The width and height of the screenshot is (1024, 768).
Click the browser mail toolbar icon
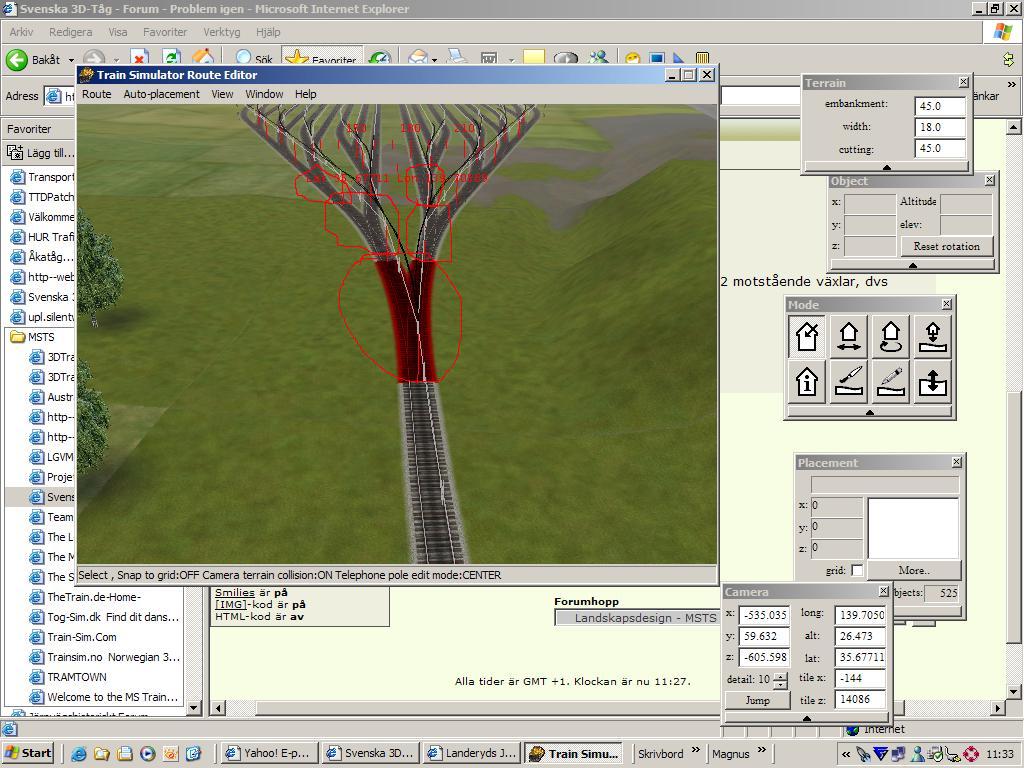pyautogui.click(x=418, y=59)
